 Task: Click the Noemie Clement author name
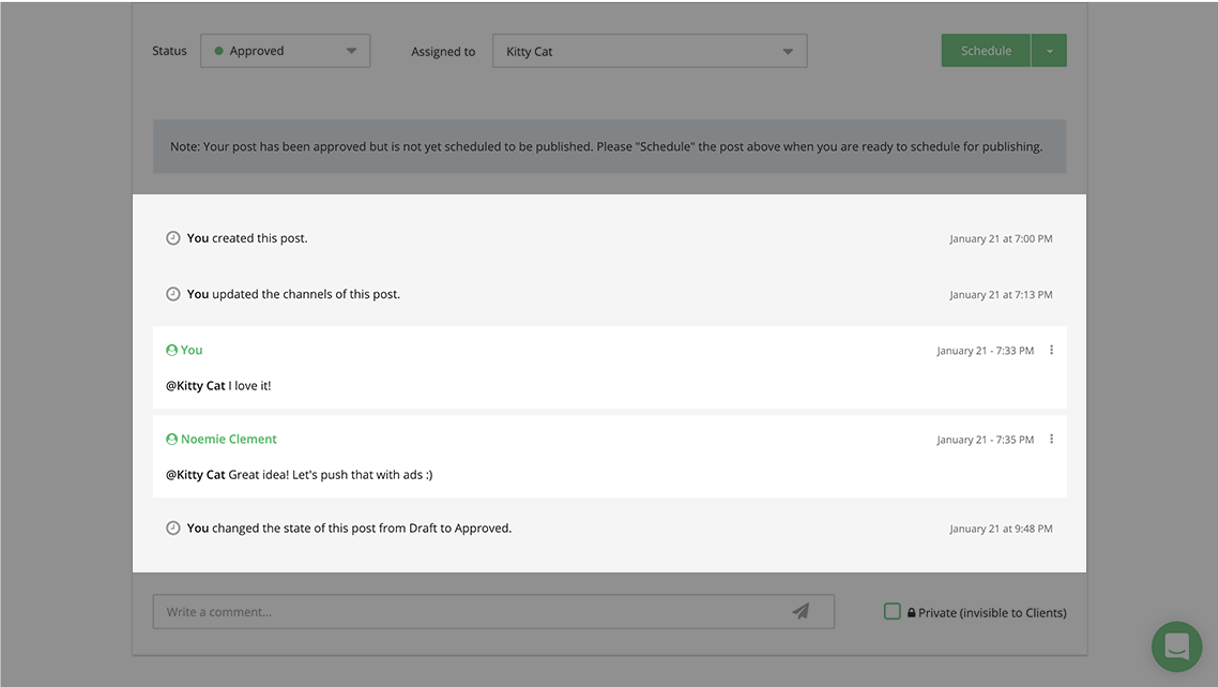pyautogui.click(x=229, y=439)
